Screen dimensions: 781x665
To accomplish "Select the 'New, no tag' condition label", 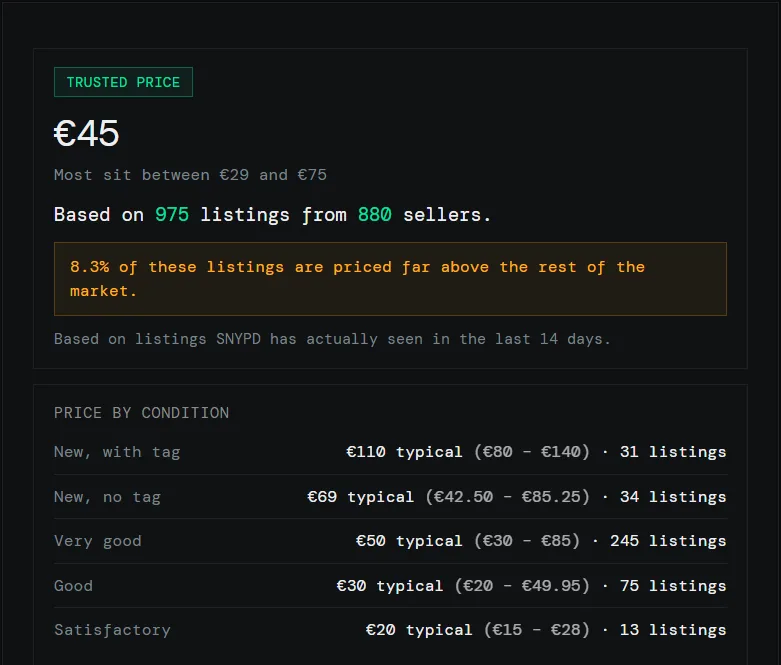I will 107,497.
